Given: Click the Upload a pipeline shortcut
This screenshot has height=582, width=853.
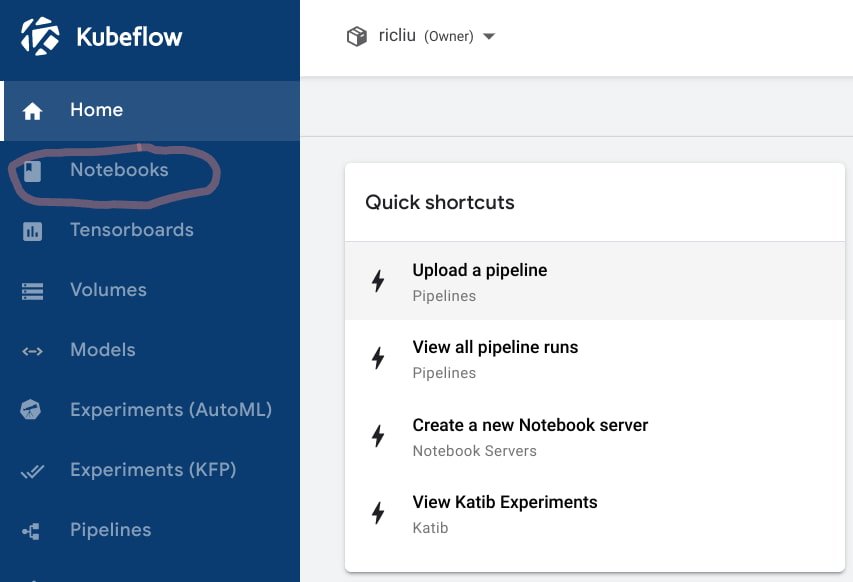Looking at the screenshot, I should pyautogui.click(x=595, y=281).
